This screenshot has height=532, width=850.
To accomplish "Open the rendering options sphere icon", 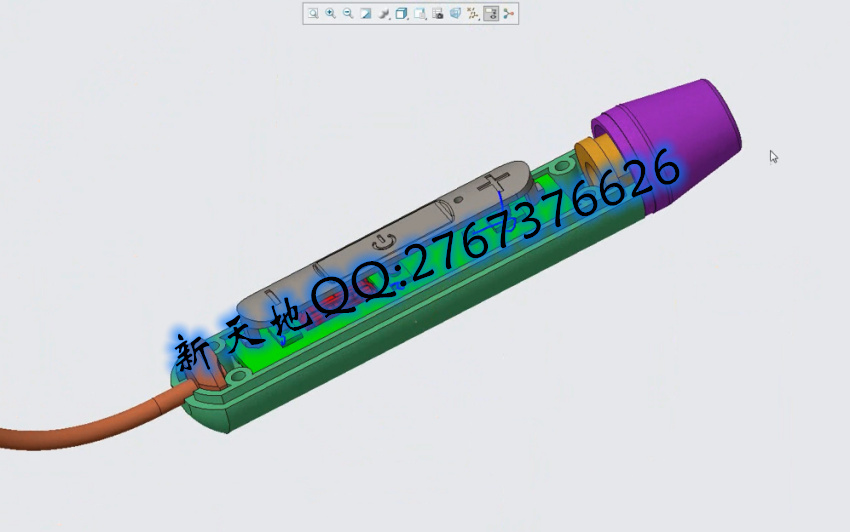I will [384, 14].
